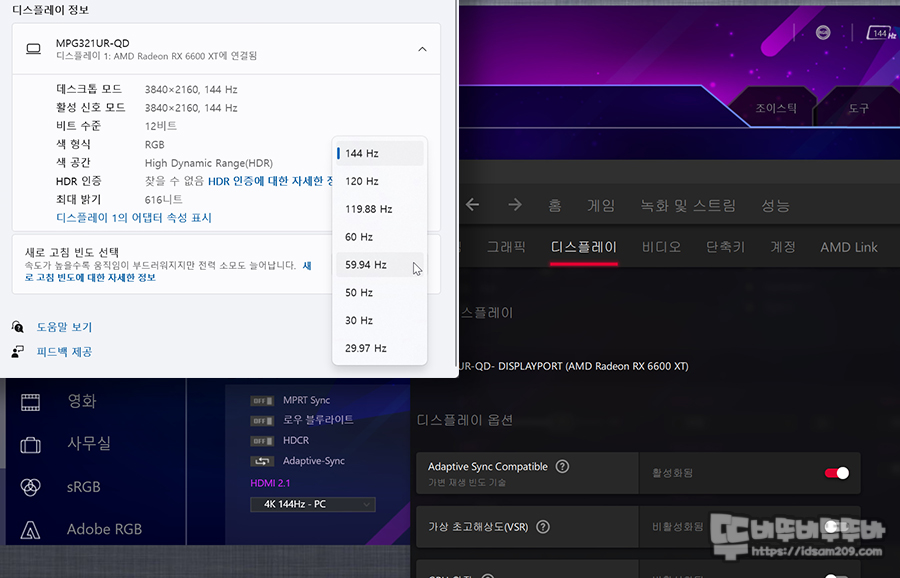Viewport: 900px width, 578px height.
Task: Toggle Adaptive Sync Compatible switch
Action: pyautogui.click(x=837, y=473)
